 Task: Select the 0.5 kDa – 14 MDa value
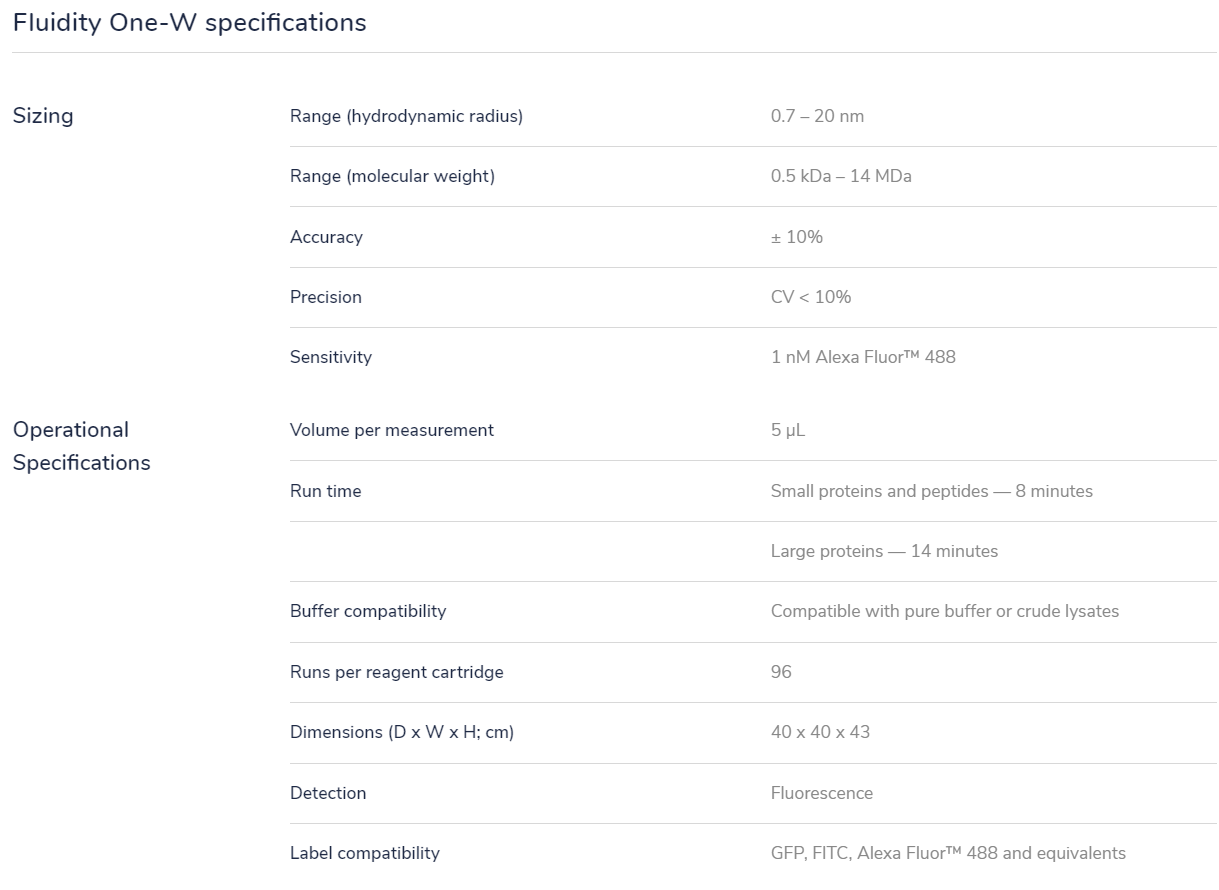[841, 176]
